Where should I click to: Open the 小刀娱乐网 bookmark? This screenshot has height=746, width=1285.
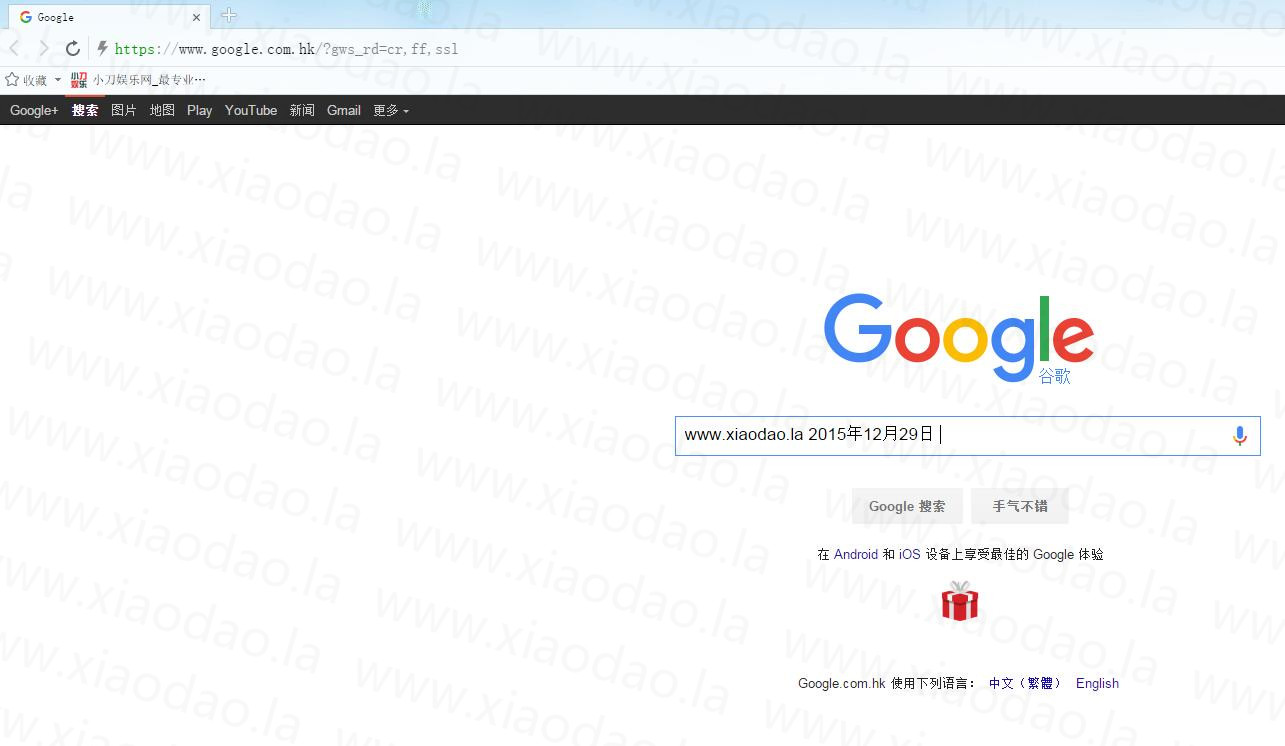(x=138, y=80)
